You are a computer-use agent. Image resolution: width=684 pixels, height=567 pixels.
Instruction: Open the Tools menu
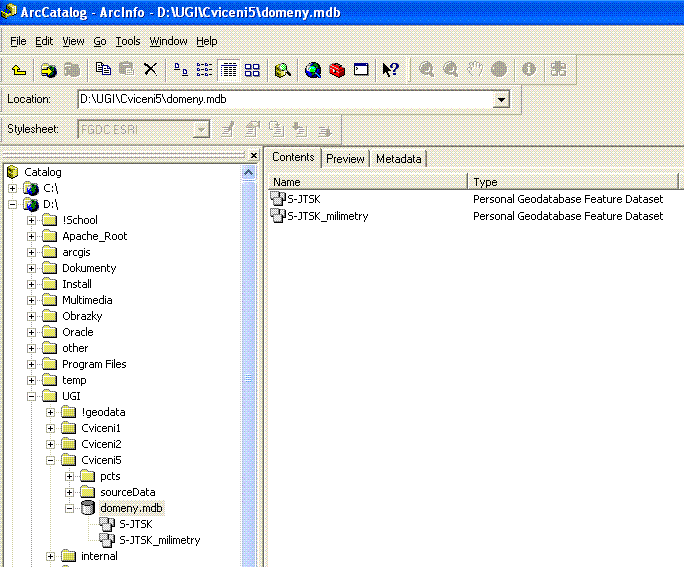pos(128,41)
